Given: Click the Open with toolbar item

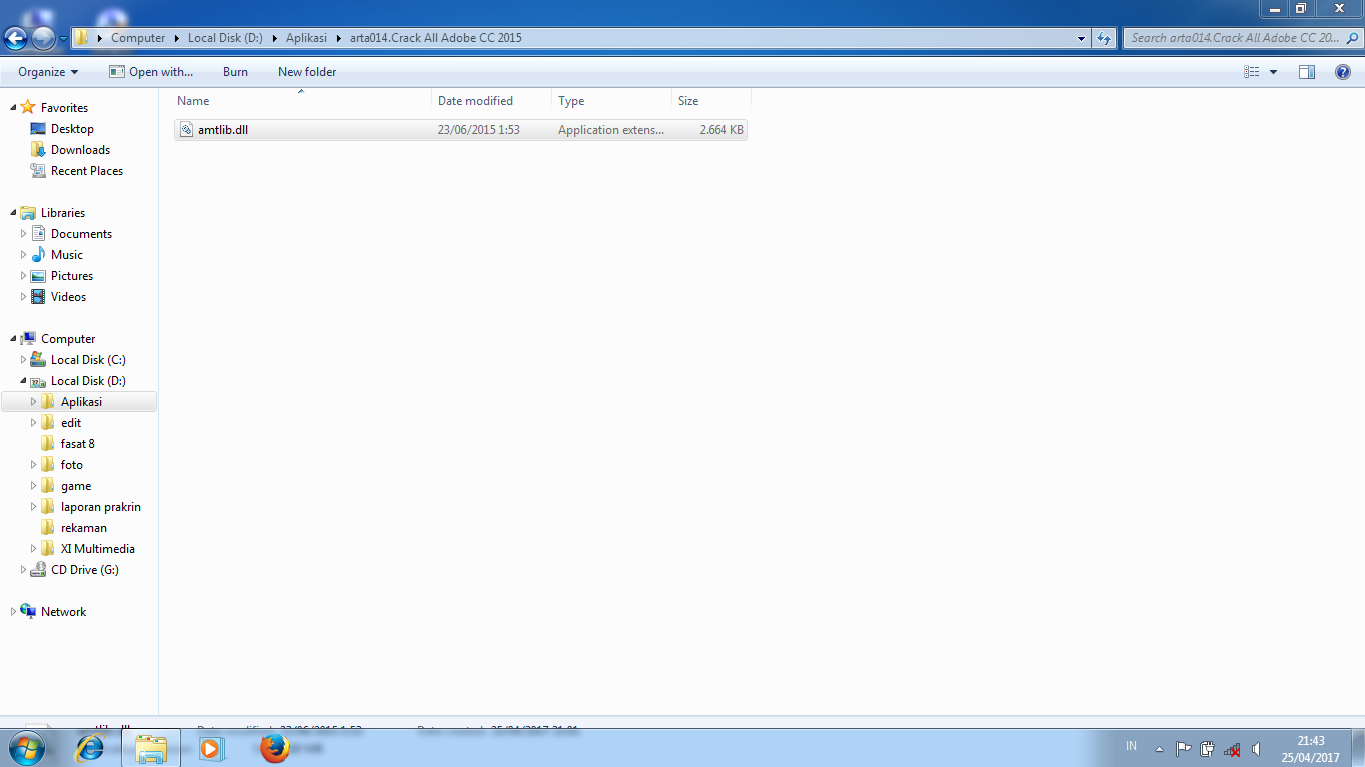Looking at the screenshot, I should [x=151, y=71].
